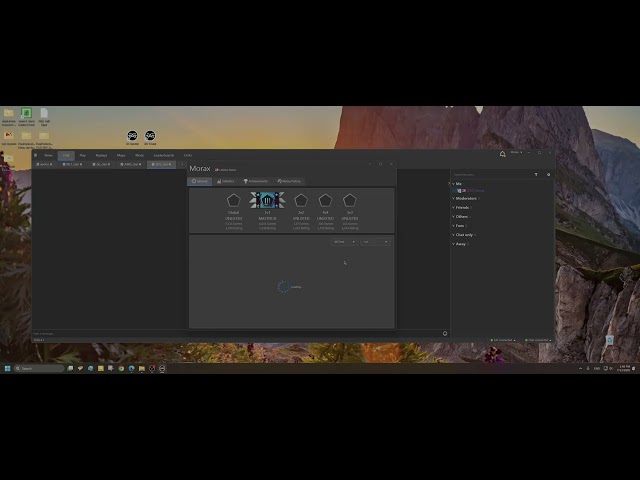This screenshot has height=480, width=640.
Task: Select the Global rating pentagon badge
Action: (233, 200)
